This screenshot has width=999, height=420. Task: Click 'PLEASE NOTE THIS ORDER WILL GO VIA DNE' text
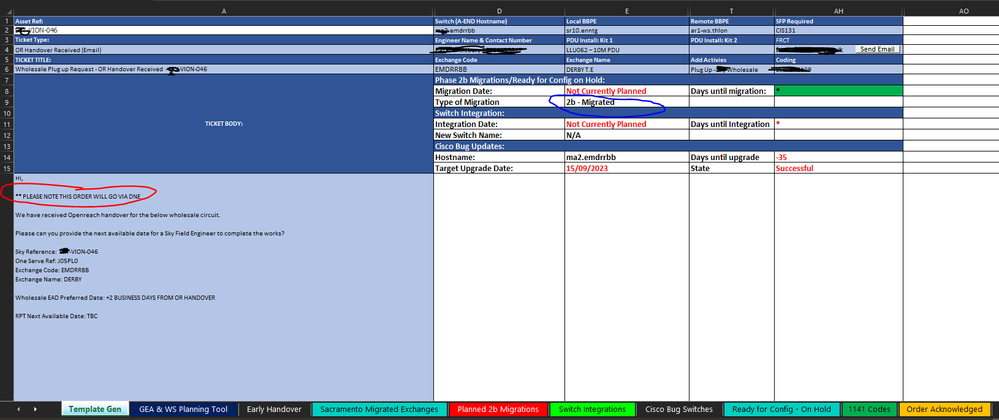(x=81, y=196)
